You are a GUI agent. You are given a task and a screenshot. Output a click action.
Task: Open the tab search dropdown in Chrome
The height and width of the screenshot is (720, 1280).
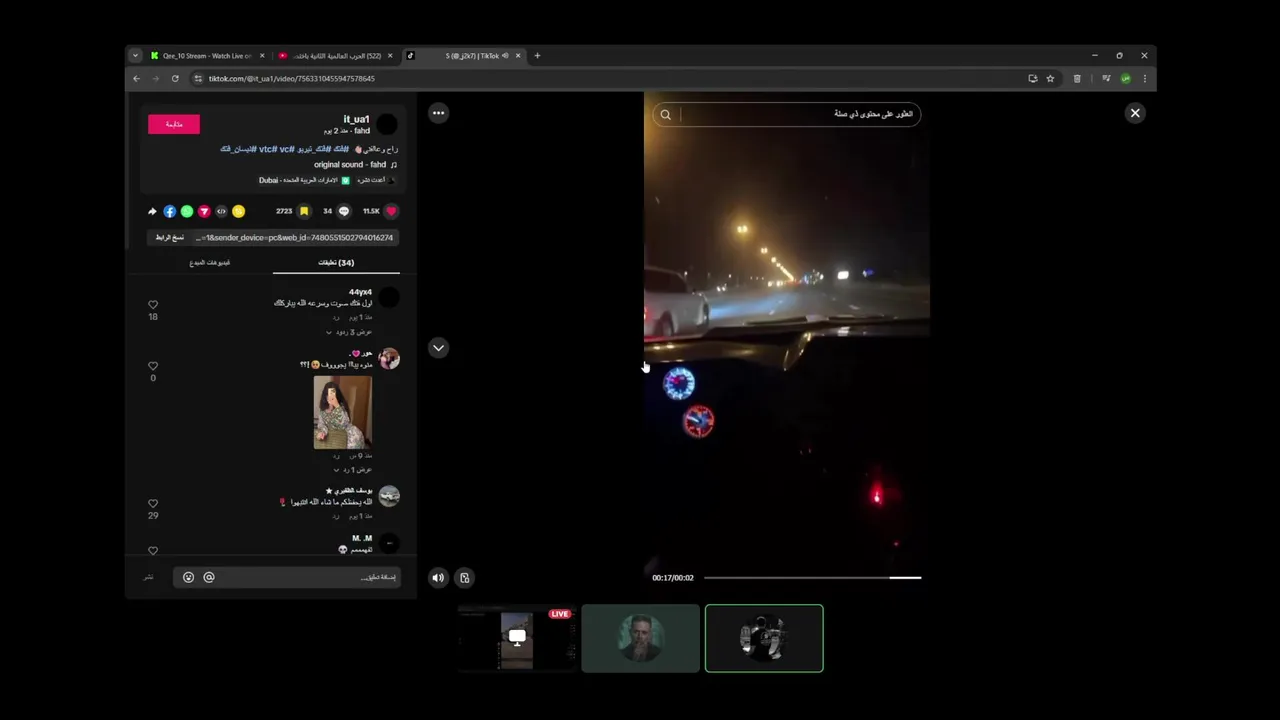point(136,56)
